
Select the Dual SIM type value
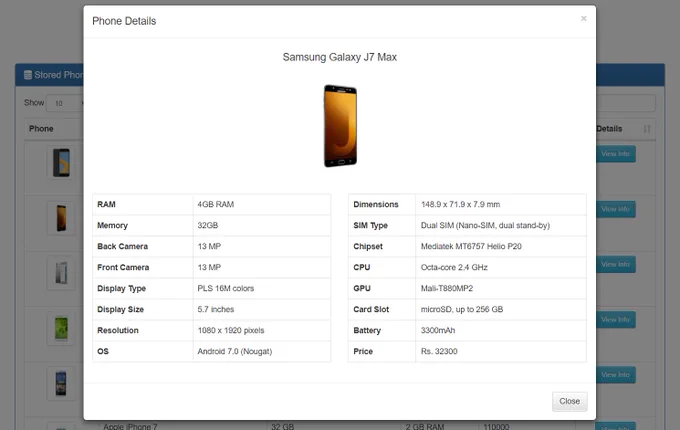point(485,225)
